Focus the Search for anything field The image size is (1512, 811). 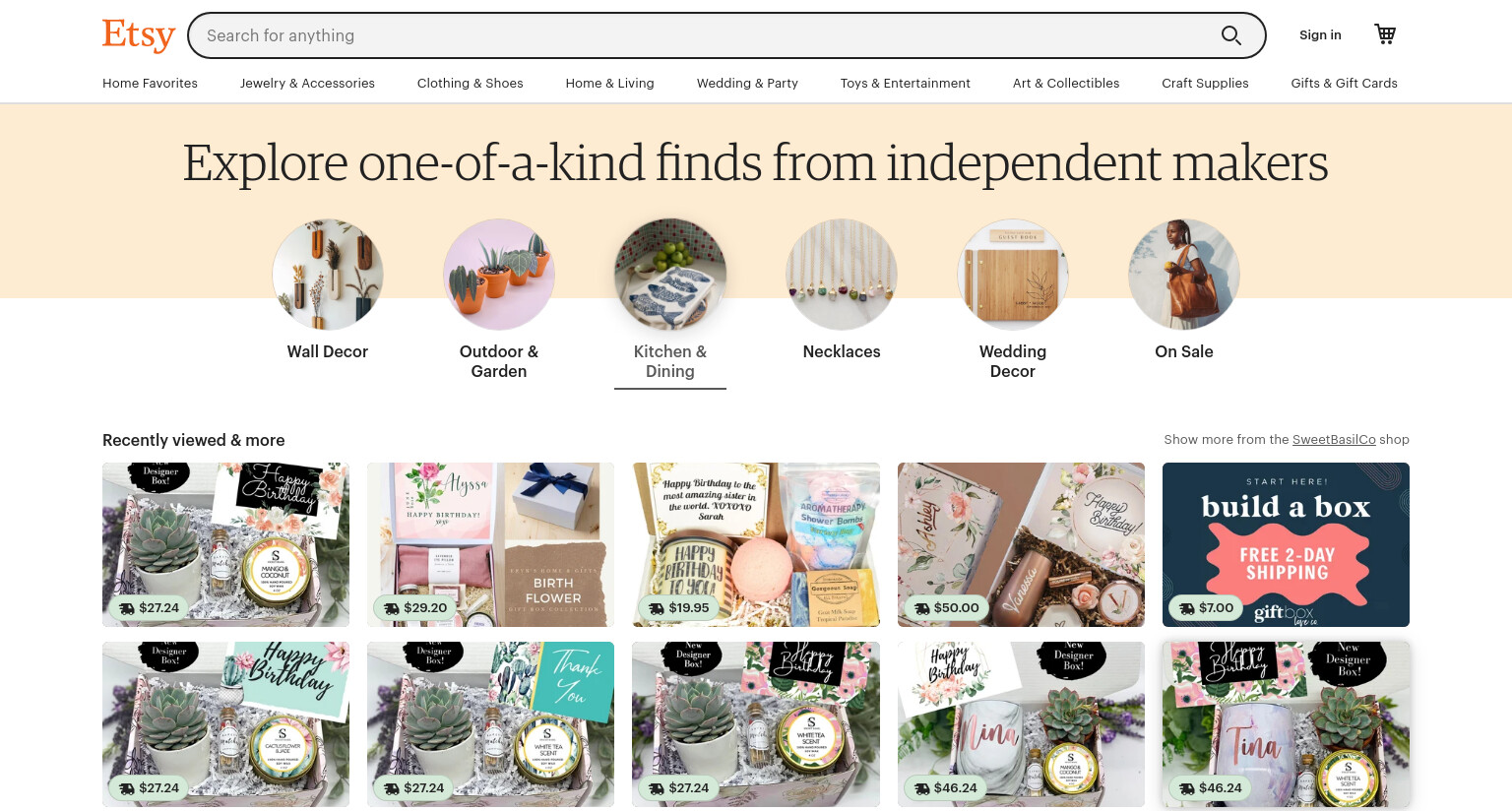704,35
